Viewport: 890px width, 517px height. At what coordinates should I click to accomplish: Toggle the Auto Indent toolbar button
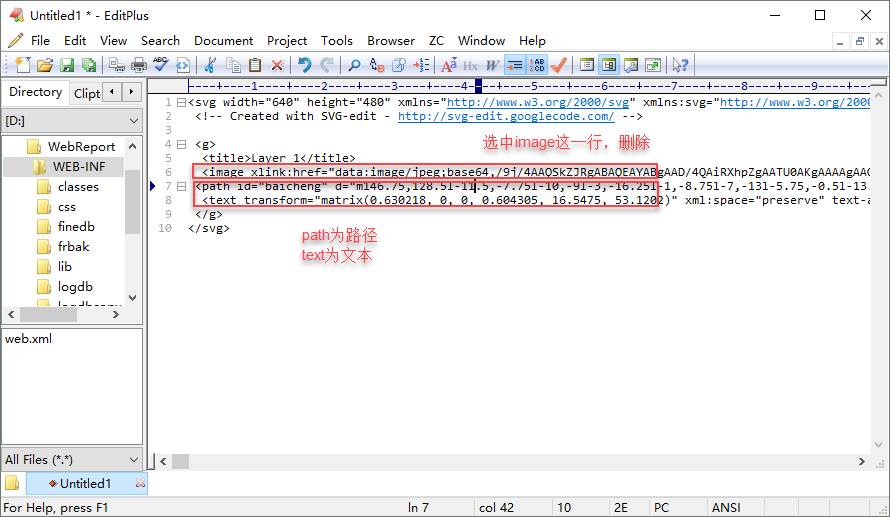pyautogui.click(x=515, y=65)
